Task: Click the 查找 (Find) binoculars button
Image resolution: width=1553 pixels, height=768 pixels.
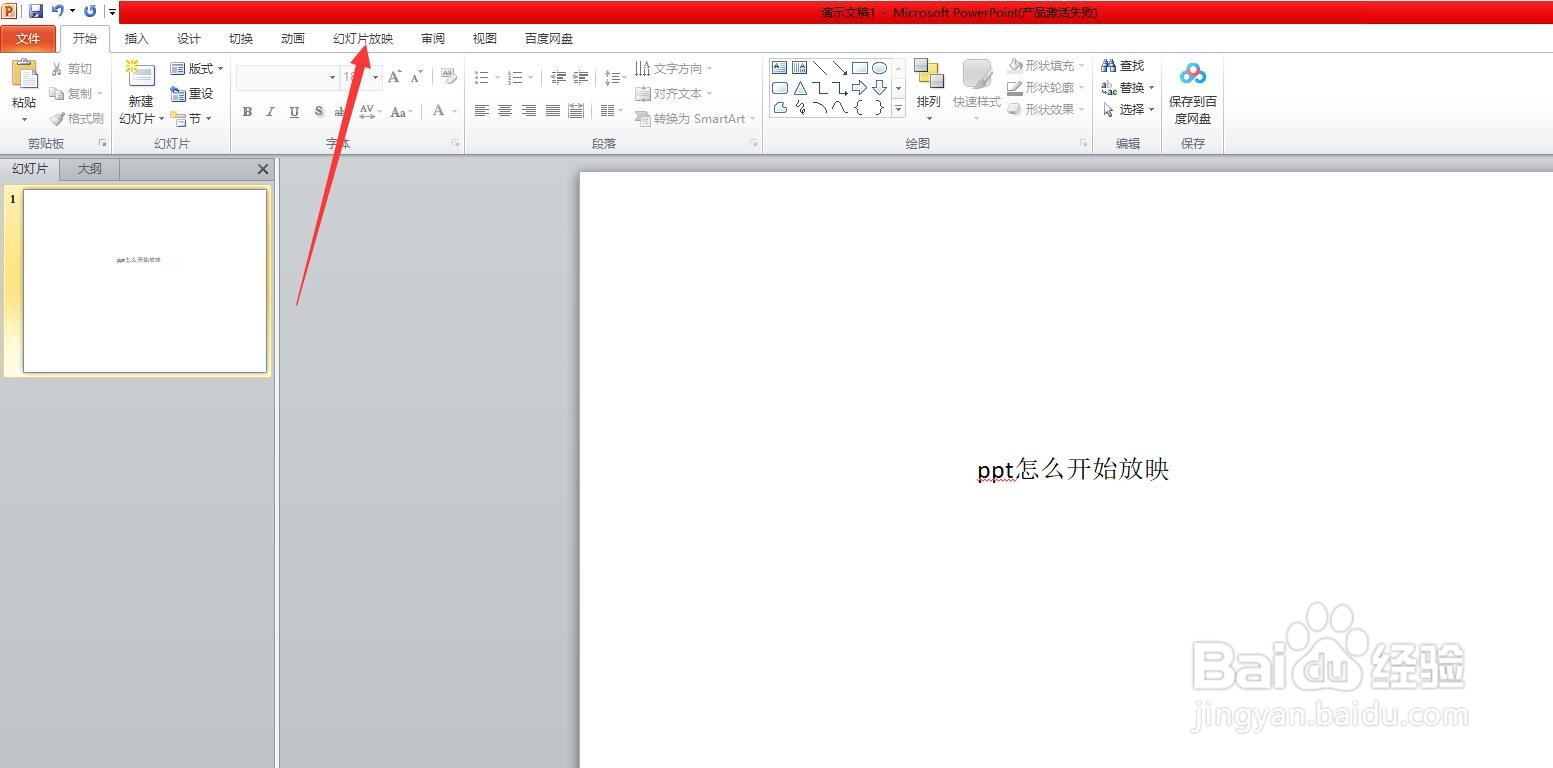Action: (1122, 66)
